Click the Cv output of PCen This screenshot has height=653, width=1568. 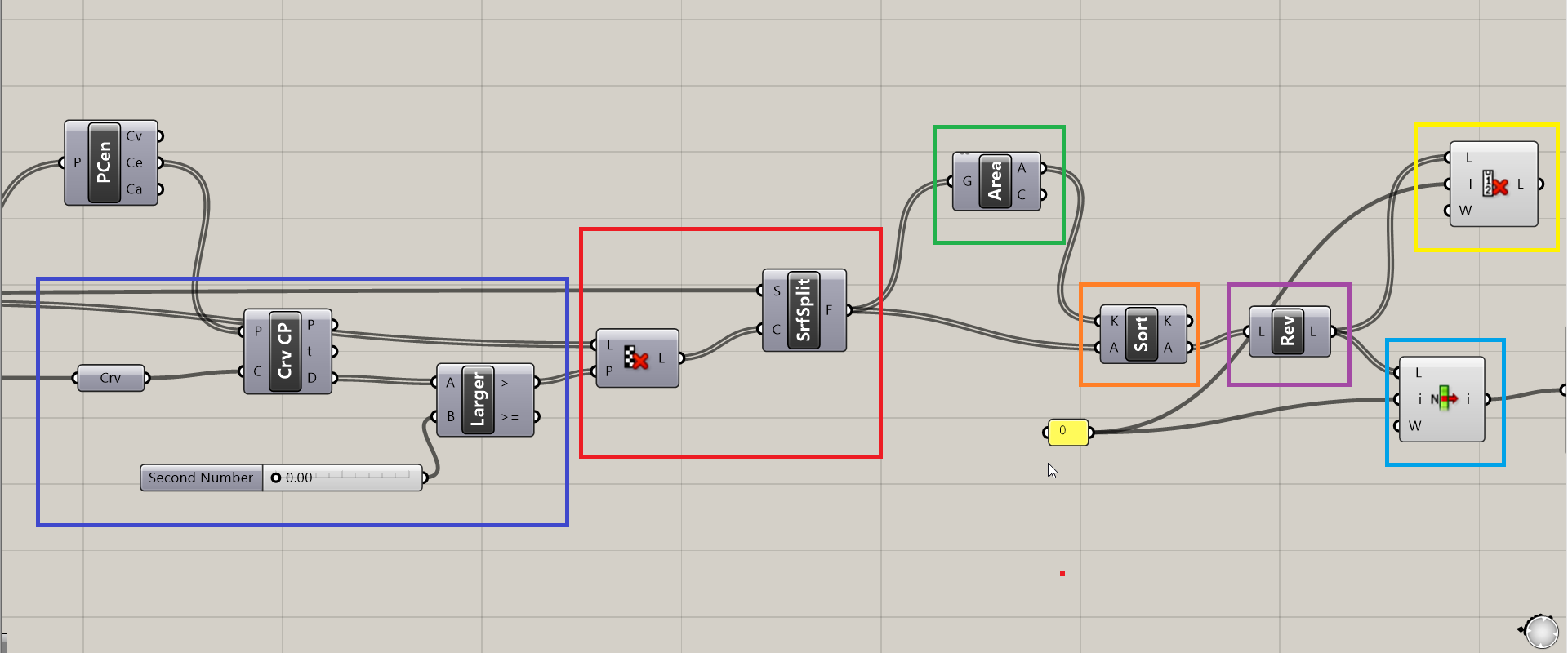[134, 136]
